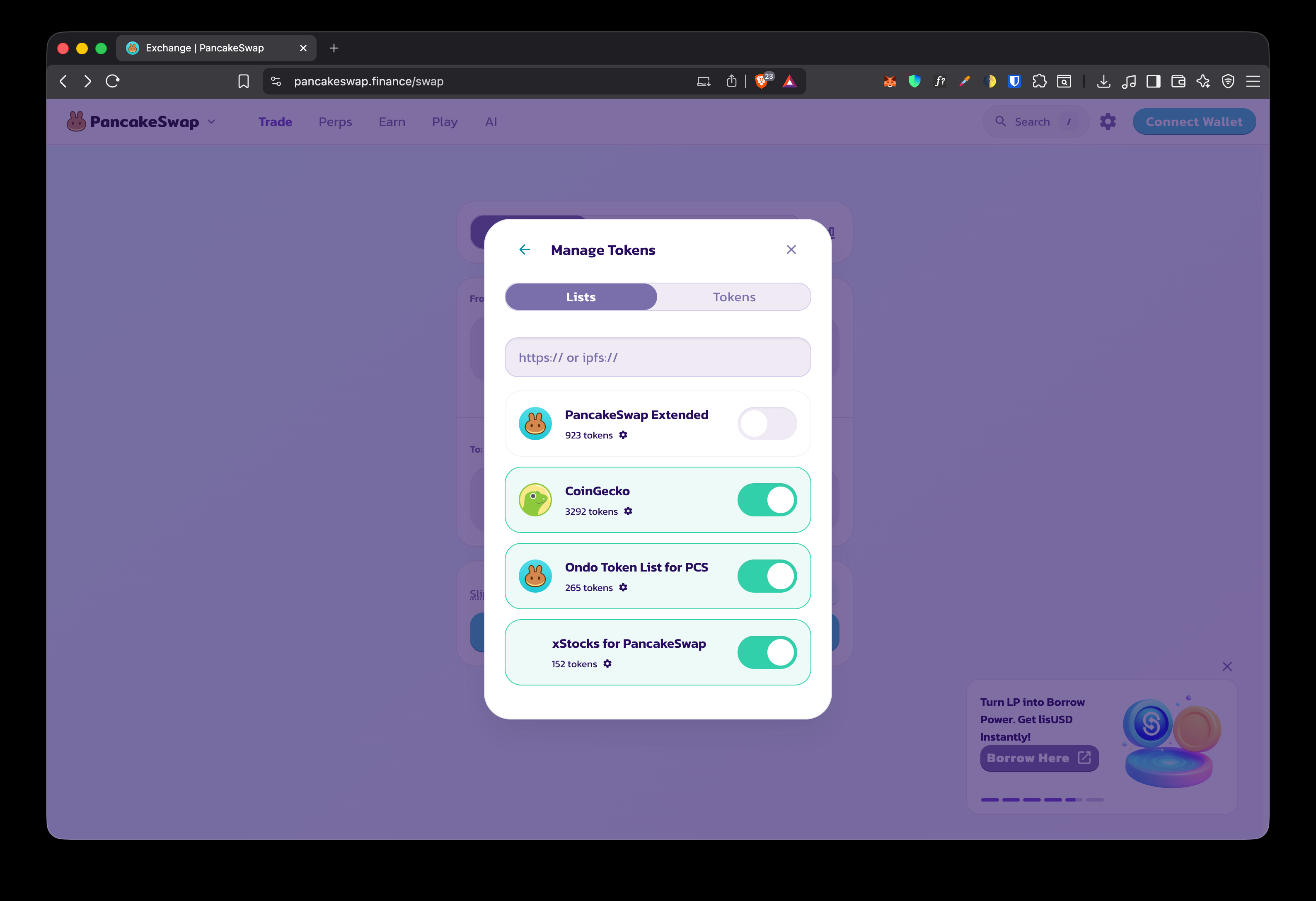Viewport: 1316px width, 901px height.
Task: Switch to the Lists tab
Action: click(x=581, y=297)
